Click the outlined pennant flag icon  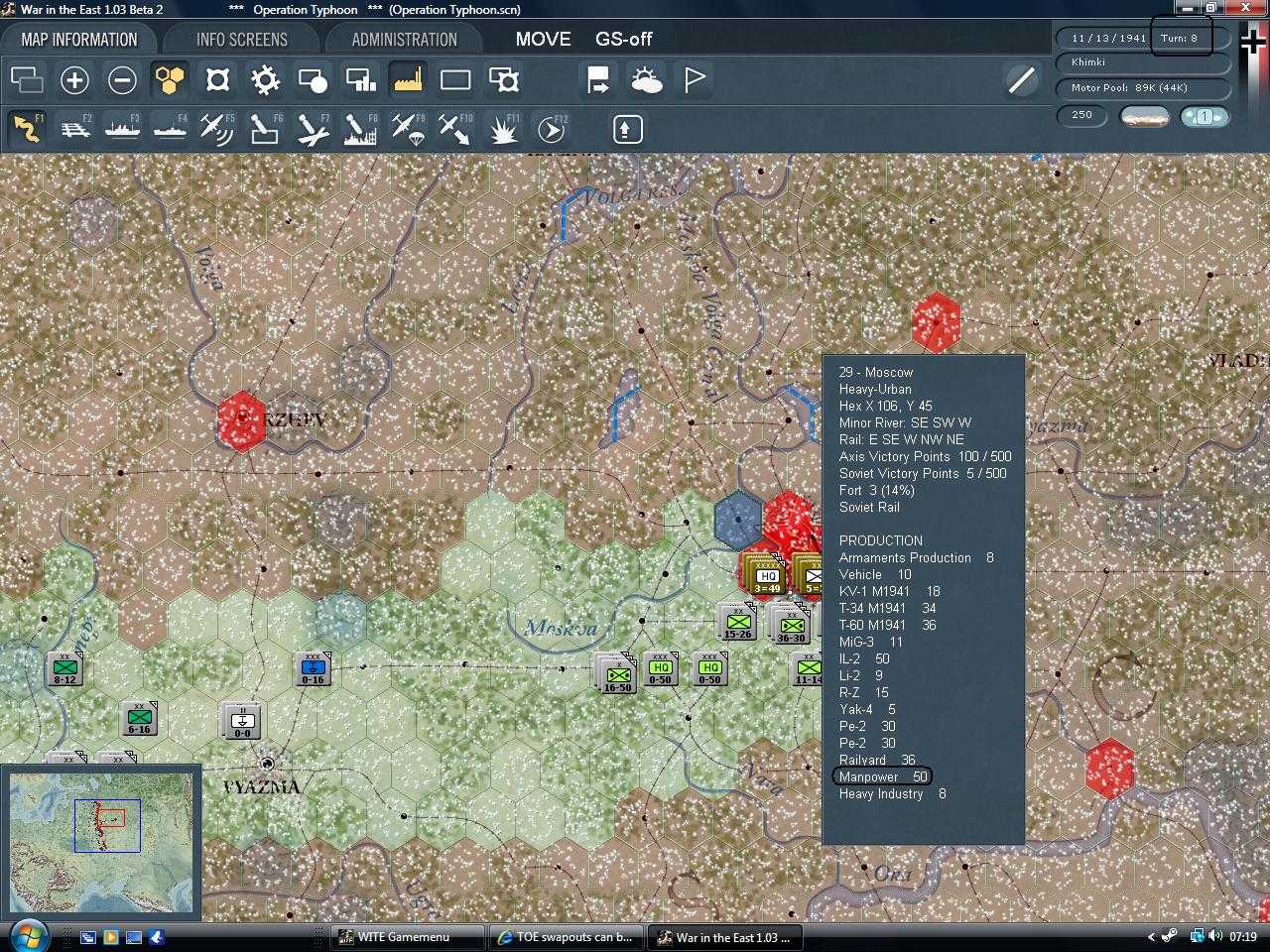[694, 79]
